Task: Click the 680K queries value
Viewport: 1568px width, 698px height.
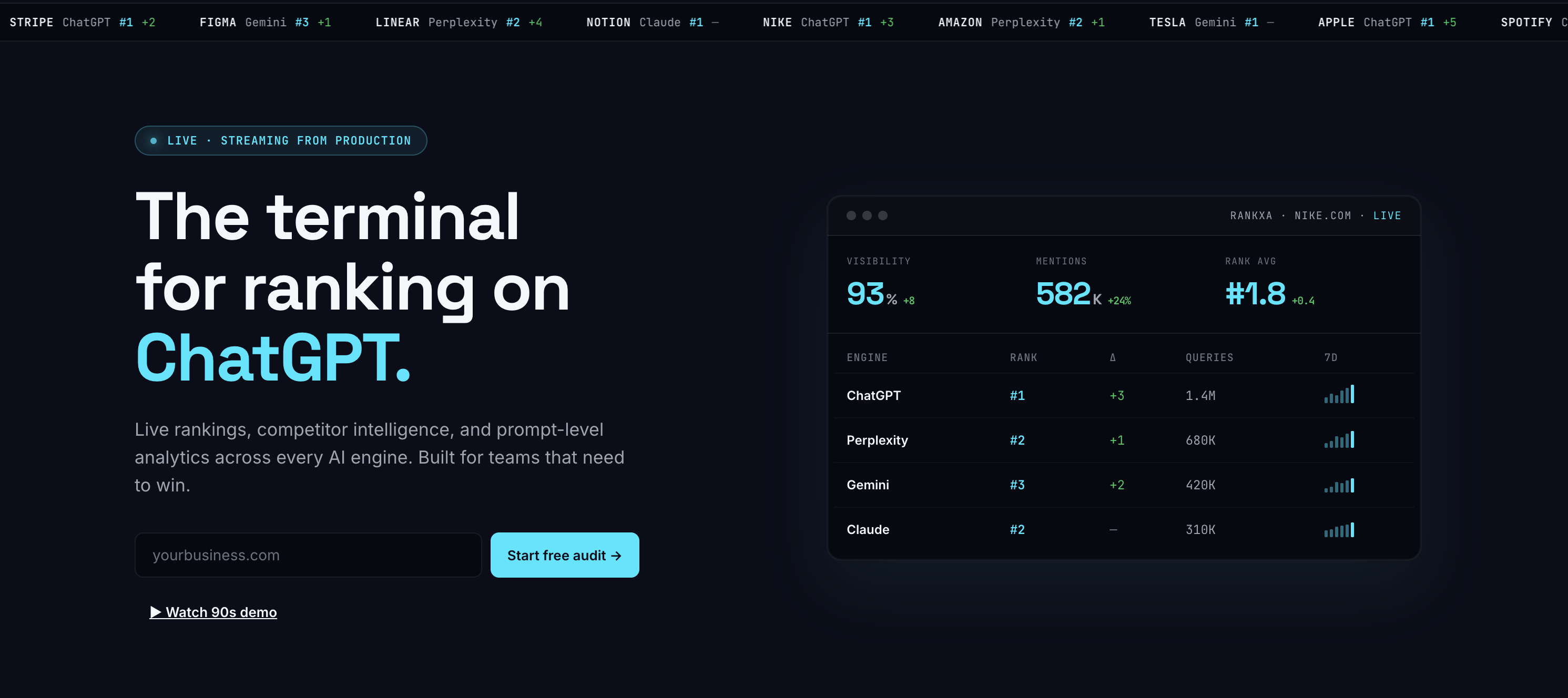Action: 1200,440
